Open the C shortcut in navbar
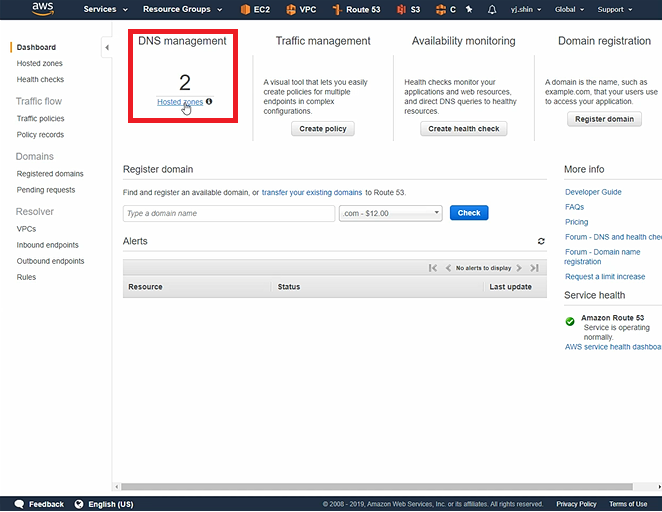 (x=446, y=9)
